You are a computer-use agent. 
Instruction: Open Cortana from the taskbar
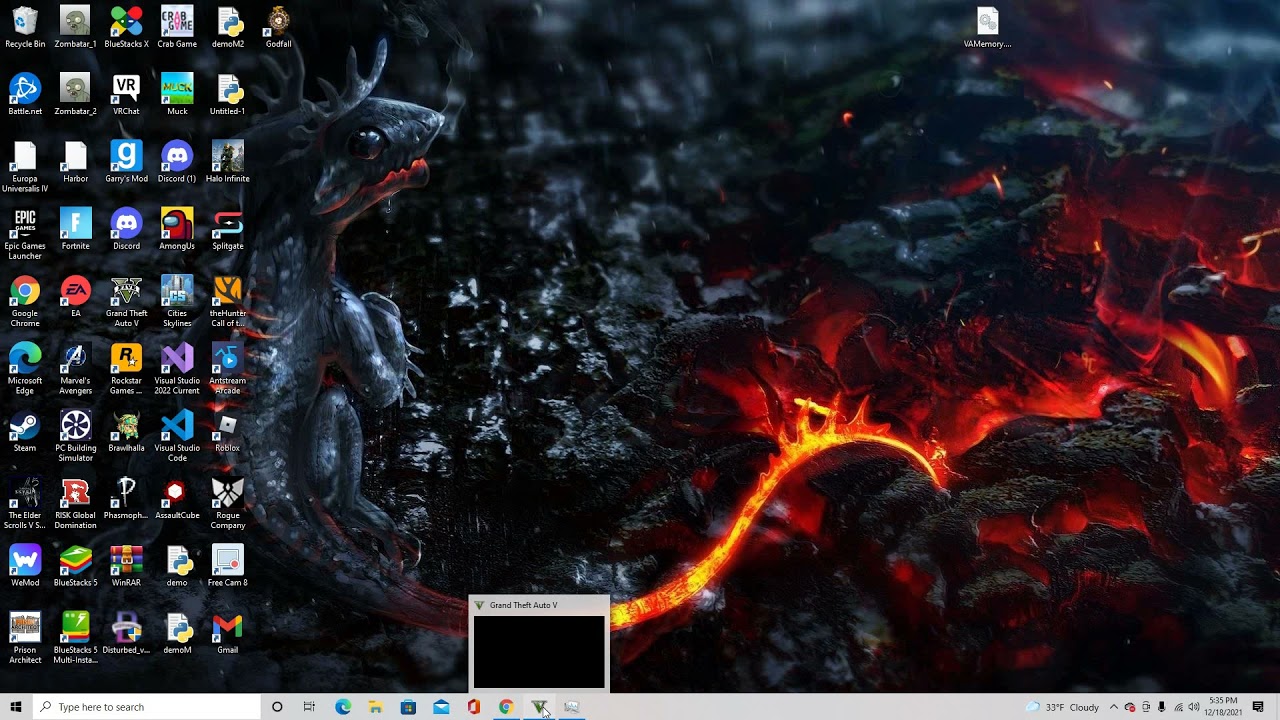[277, 707]
